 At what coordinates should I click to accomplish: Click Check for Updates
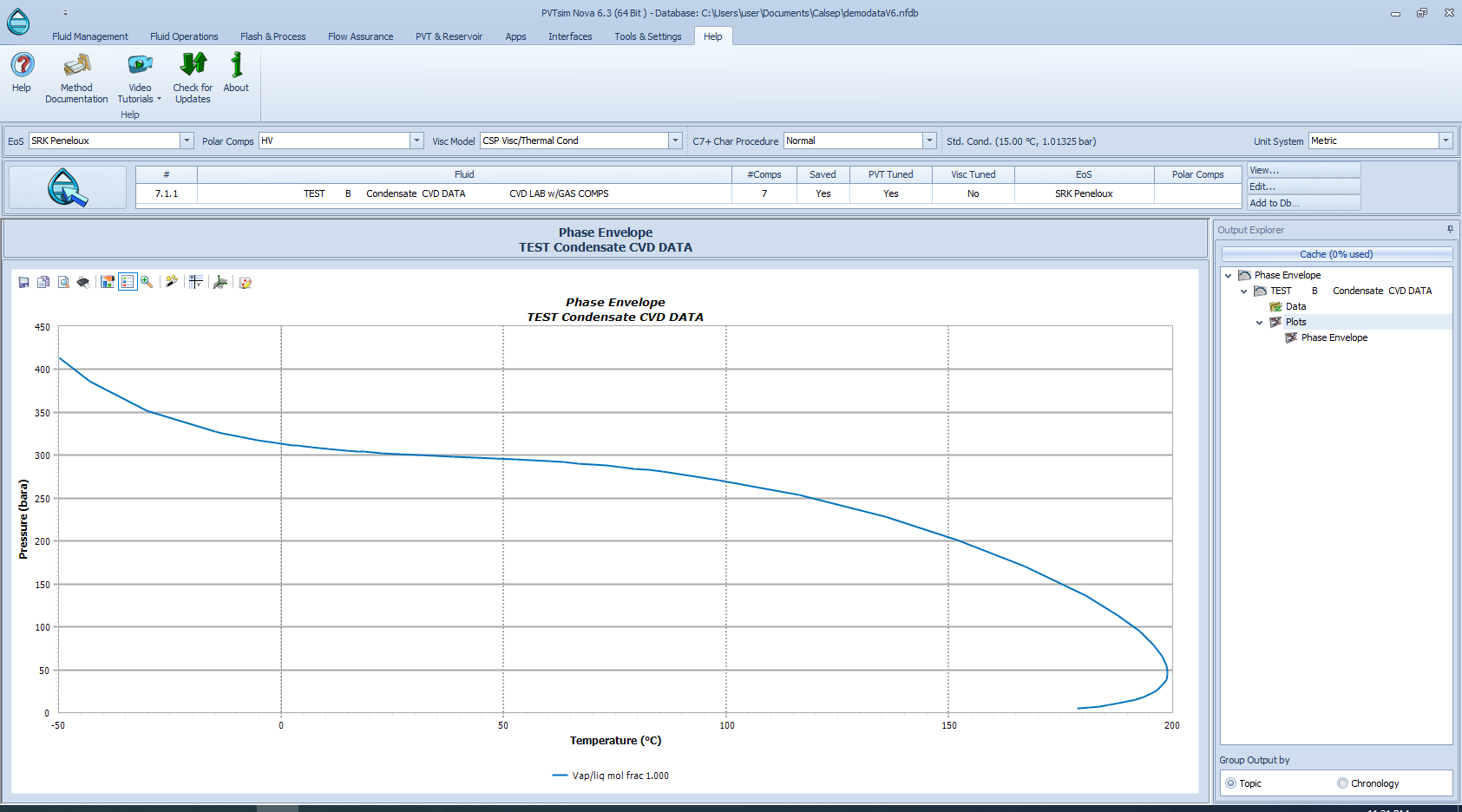(193, 78)
